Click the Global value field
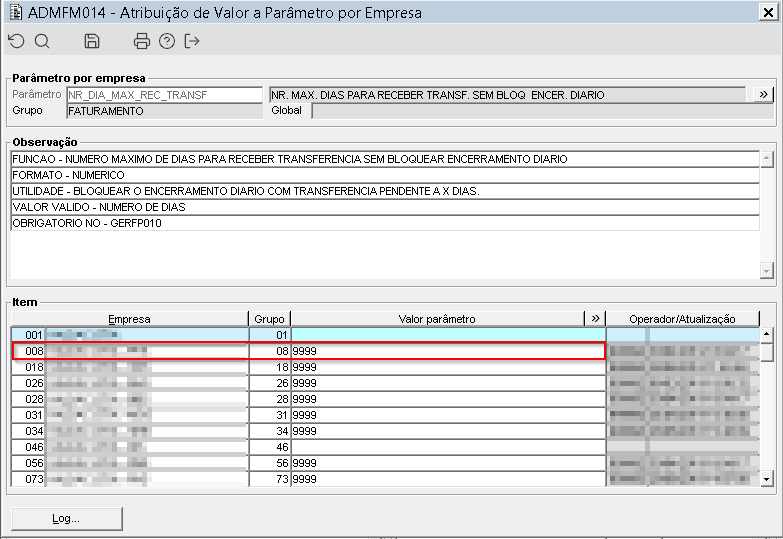 pyautogui.click(x=543, y=111)
